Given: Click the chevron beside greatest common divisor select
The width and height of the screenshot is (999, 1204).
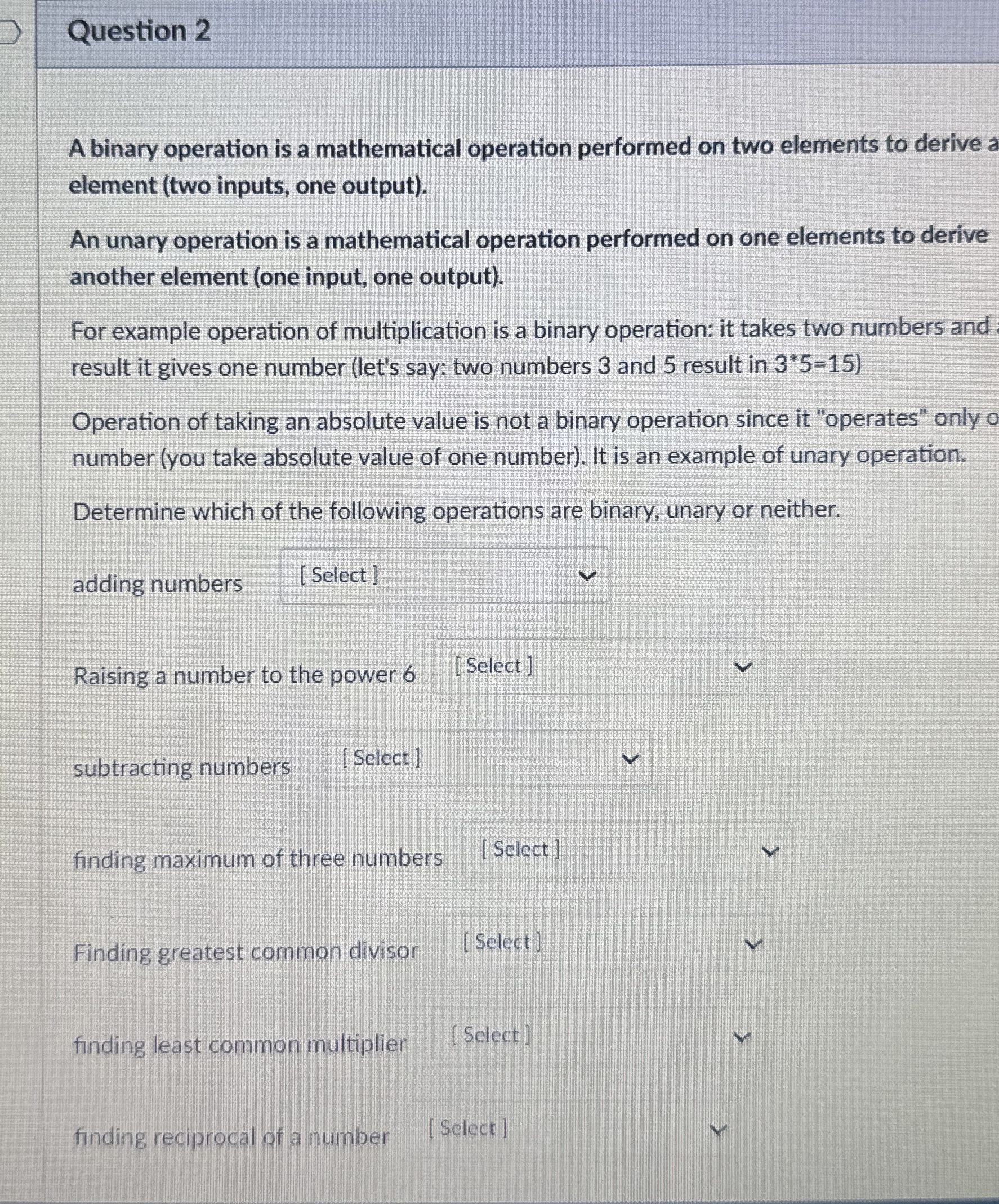Looking at the screenshot, I should [753, 943].
